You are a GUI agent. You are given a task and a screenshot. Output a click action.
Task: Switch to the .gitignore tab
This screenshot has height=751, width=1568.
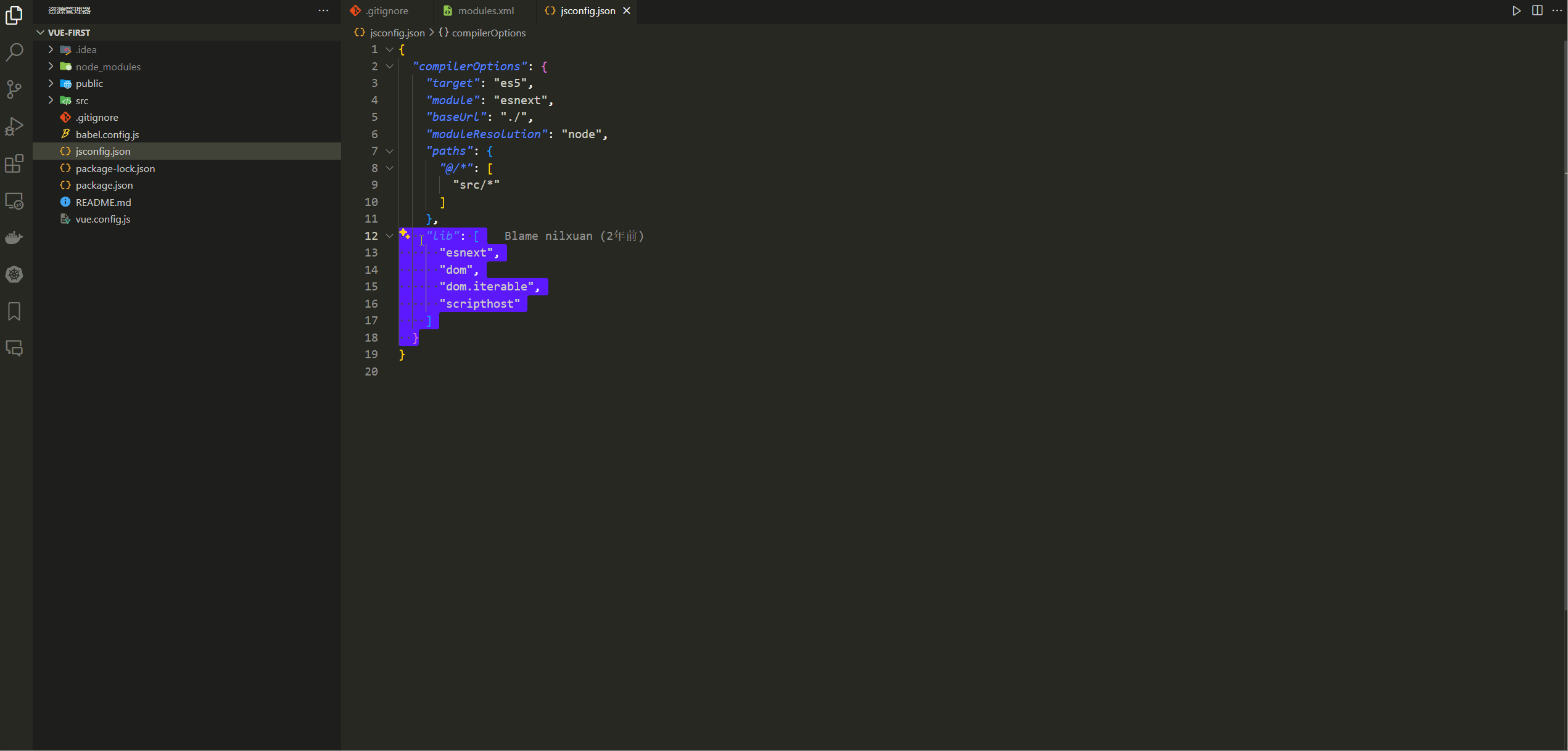(x=386, y=10)
